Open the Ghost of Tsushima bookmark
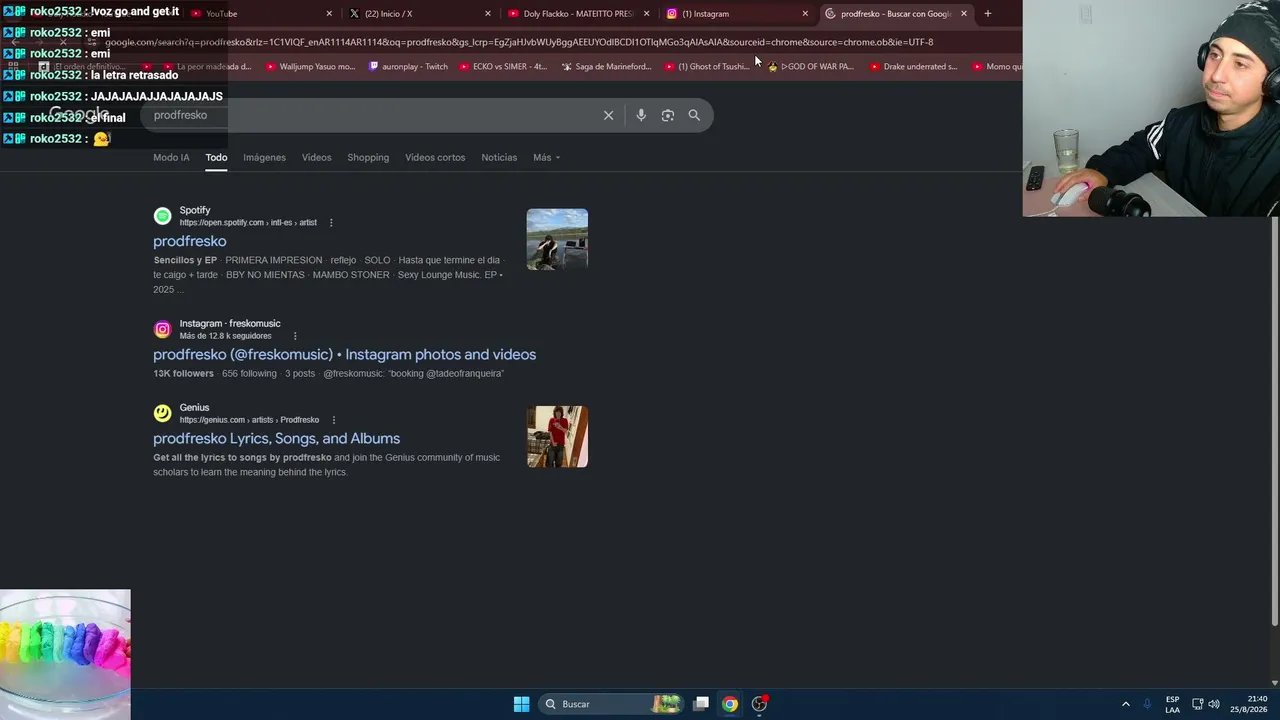Viewport: 1280px width, 720px height. (x=706, y=67)
